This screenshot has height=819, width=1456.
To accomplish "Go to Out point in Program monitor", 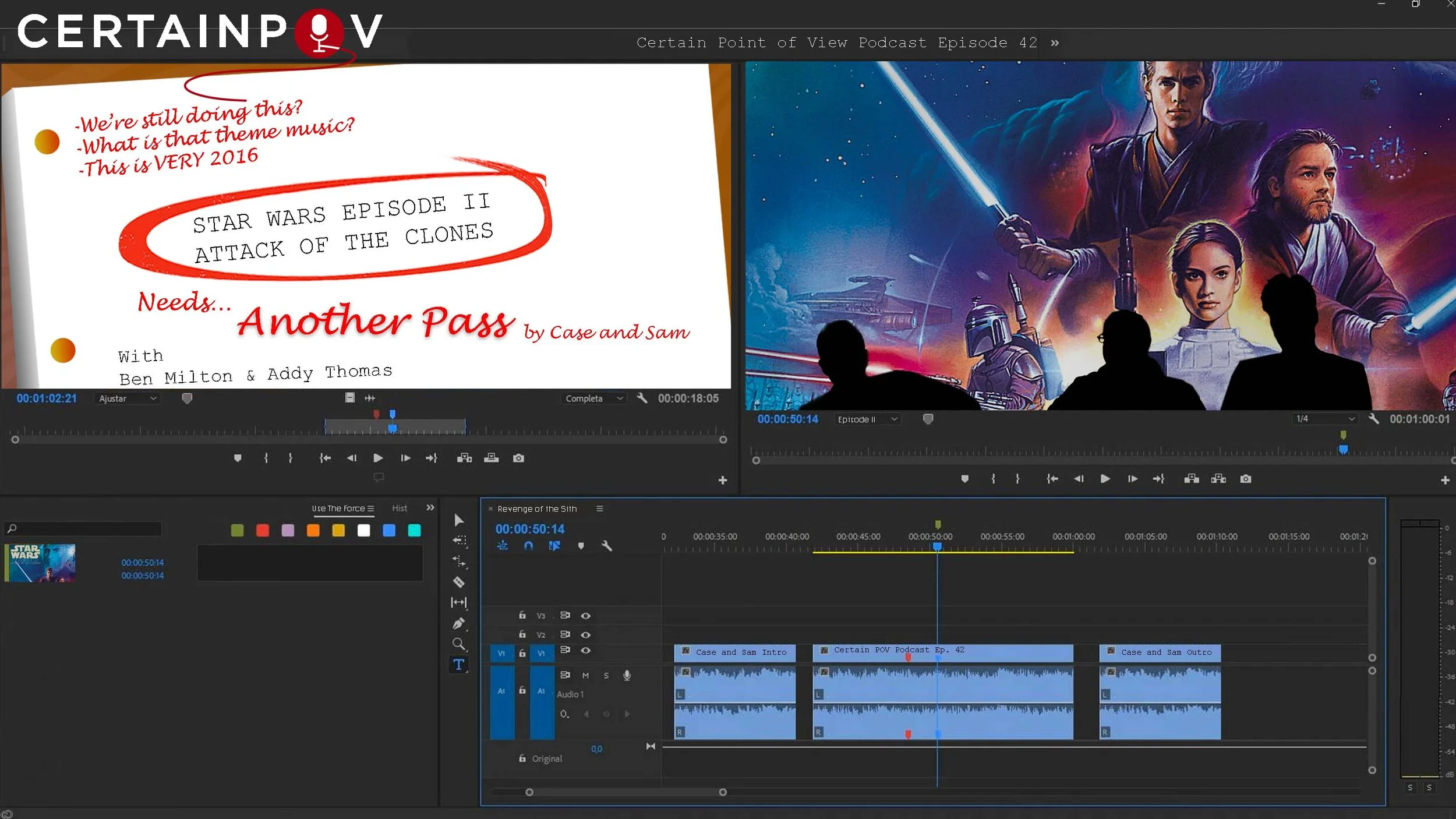I will point(1159,479).
